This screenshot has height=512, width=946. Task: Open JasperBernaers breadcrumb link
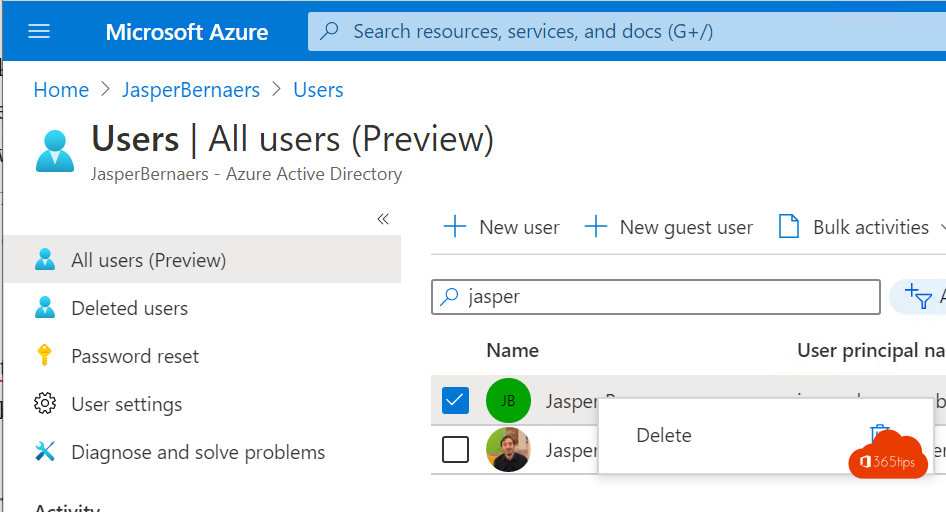coord(191,90)
